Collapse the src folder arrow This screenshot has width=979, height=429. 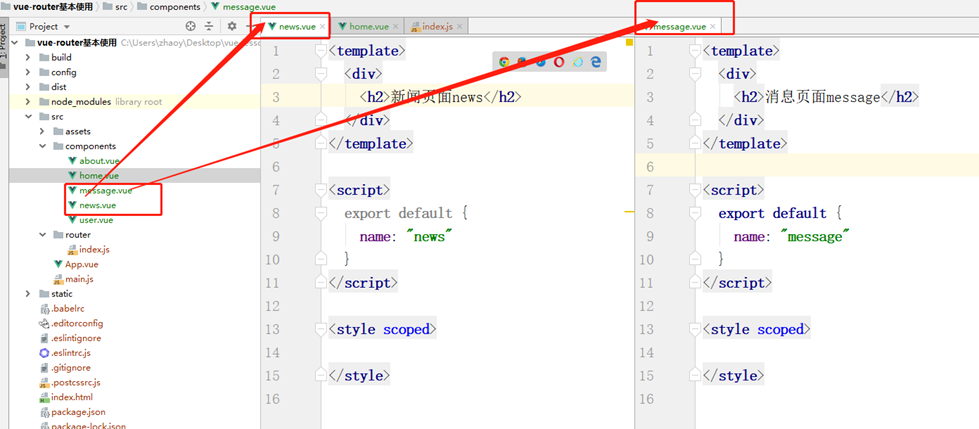(x=27, y=117)
